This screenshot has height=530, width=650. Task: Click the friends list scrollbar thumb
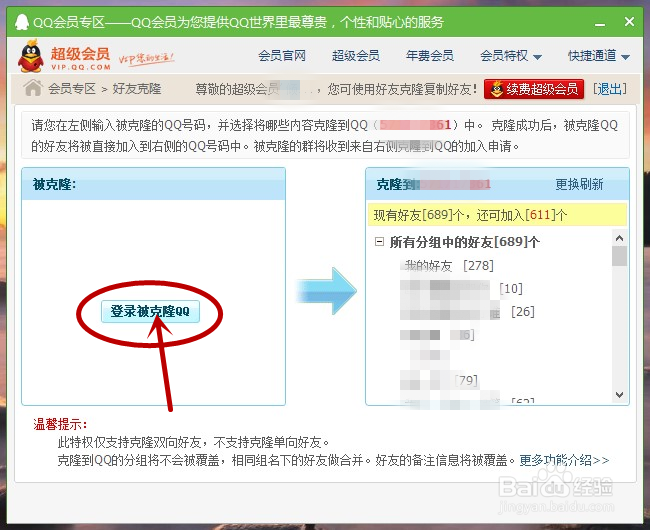pos(619,256)
